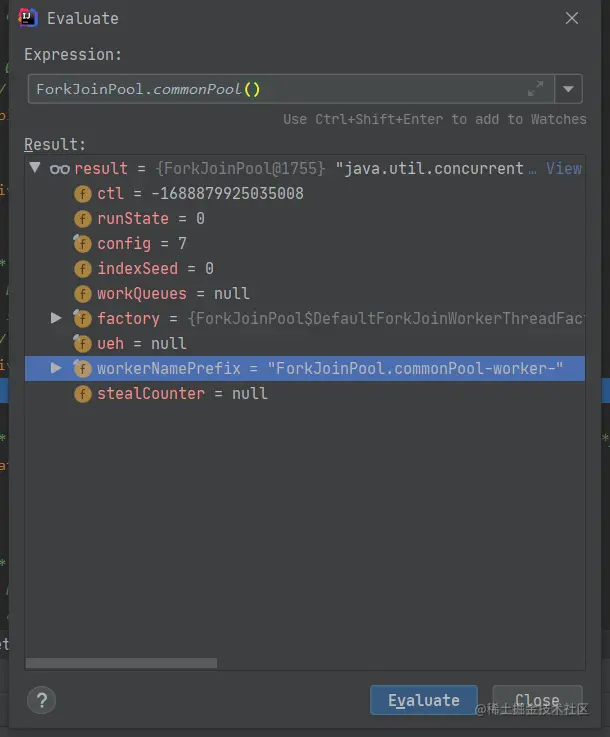Click the field icon next to config
This screenshot has width=610, height=737.
click(x=82, y=243)
